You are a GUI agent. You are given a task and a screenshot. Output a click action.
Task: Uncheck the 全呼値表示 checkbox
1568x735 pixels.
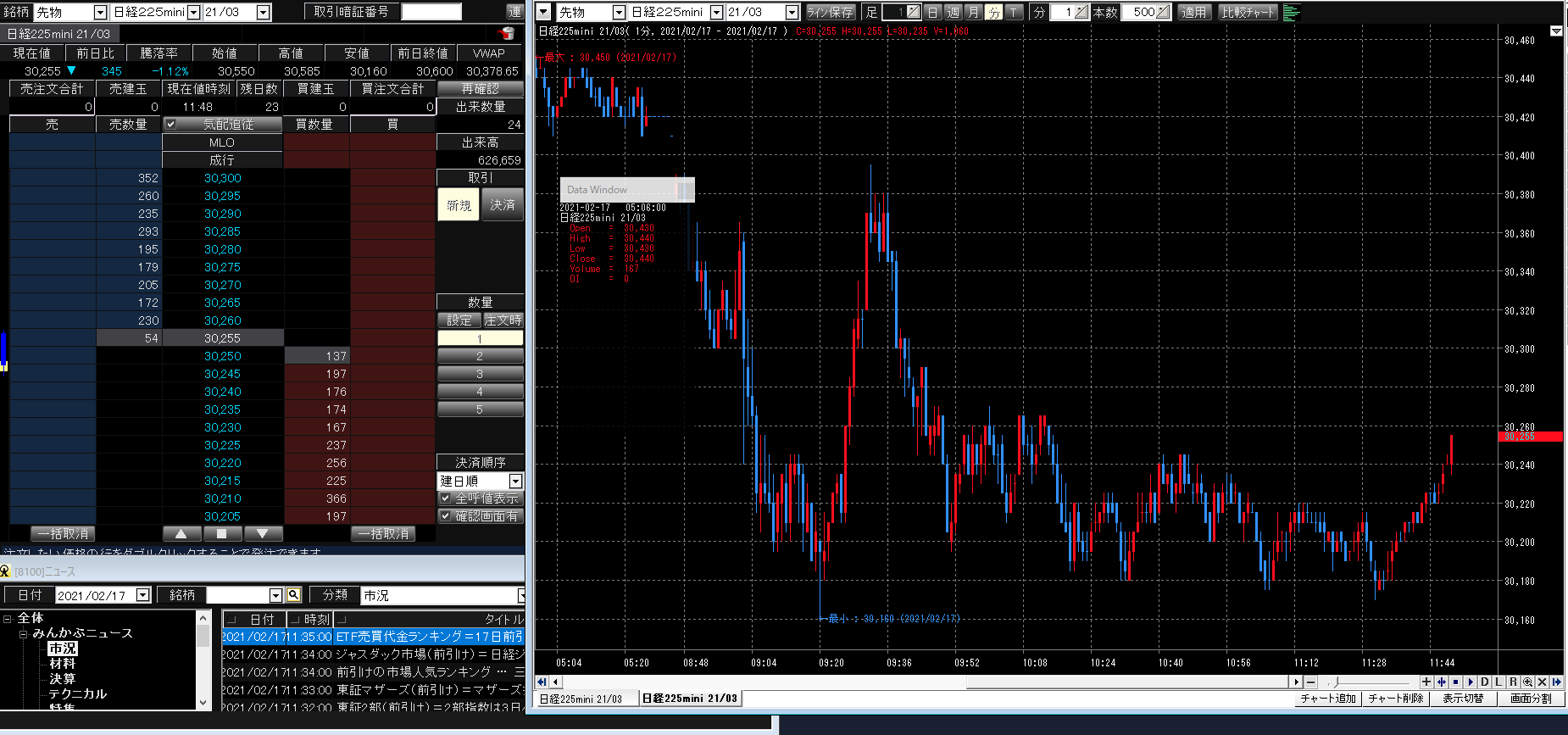click(446, 498)
